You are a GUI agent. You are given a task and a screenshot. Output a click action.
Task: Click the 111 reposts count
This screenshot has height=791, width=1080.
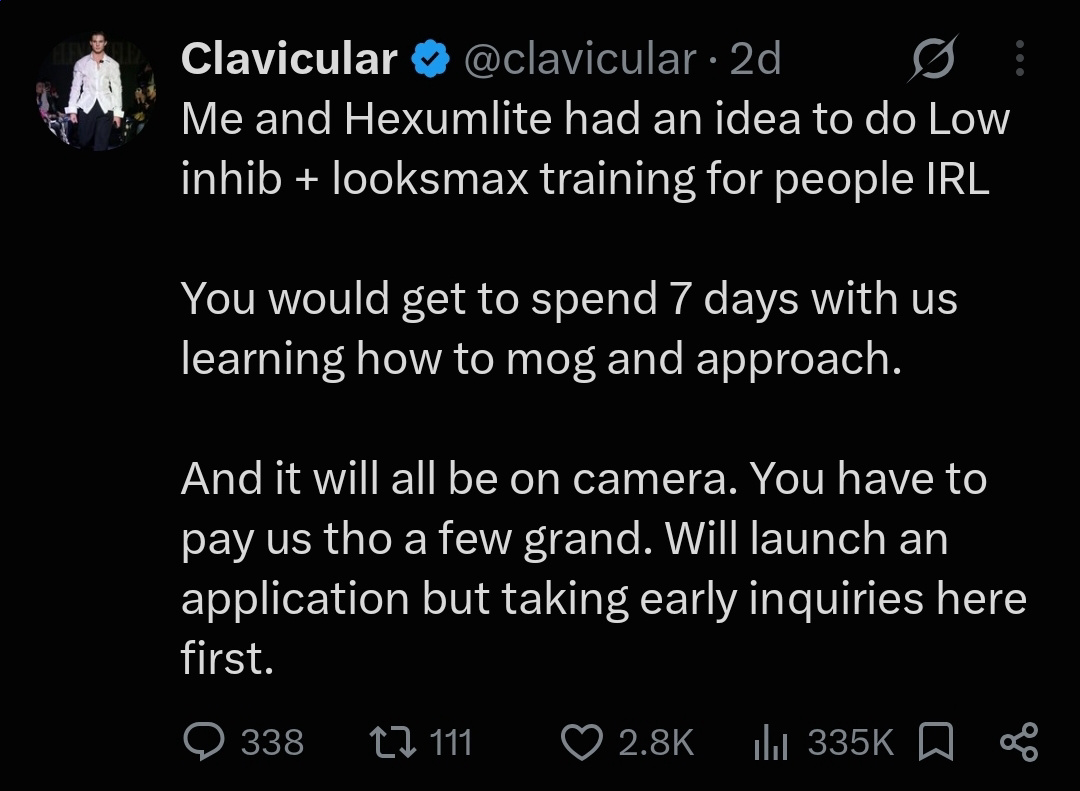(x=450, y=743)
